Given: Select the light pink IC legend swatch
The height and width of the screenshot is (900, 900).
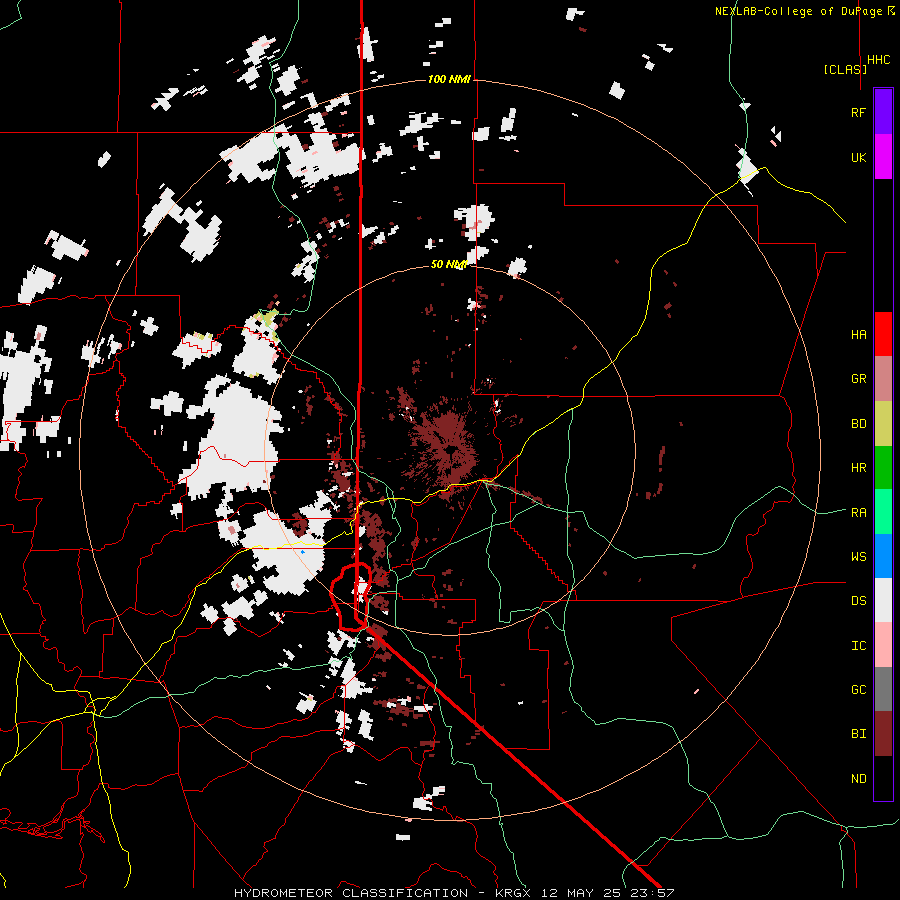Looking at the screenshot, I should [x=883, y=645].
